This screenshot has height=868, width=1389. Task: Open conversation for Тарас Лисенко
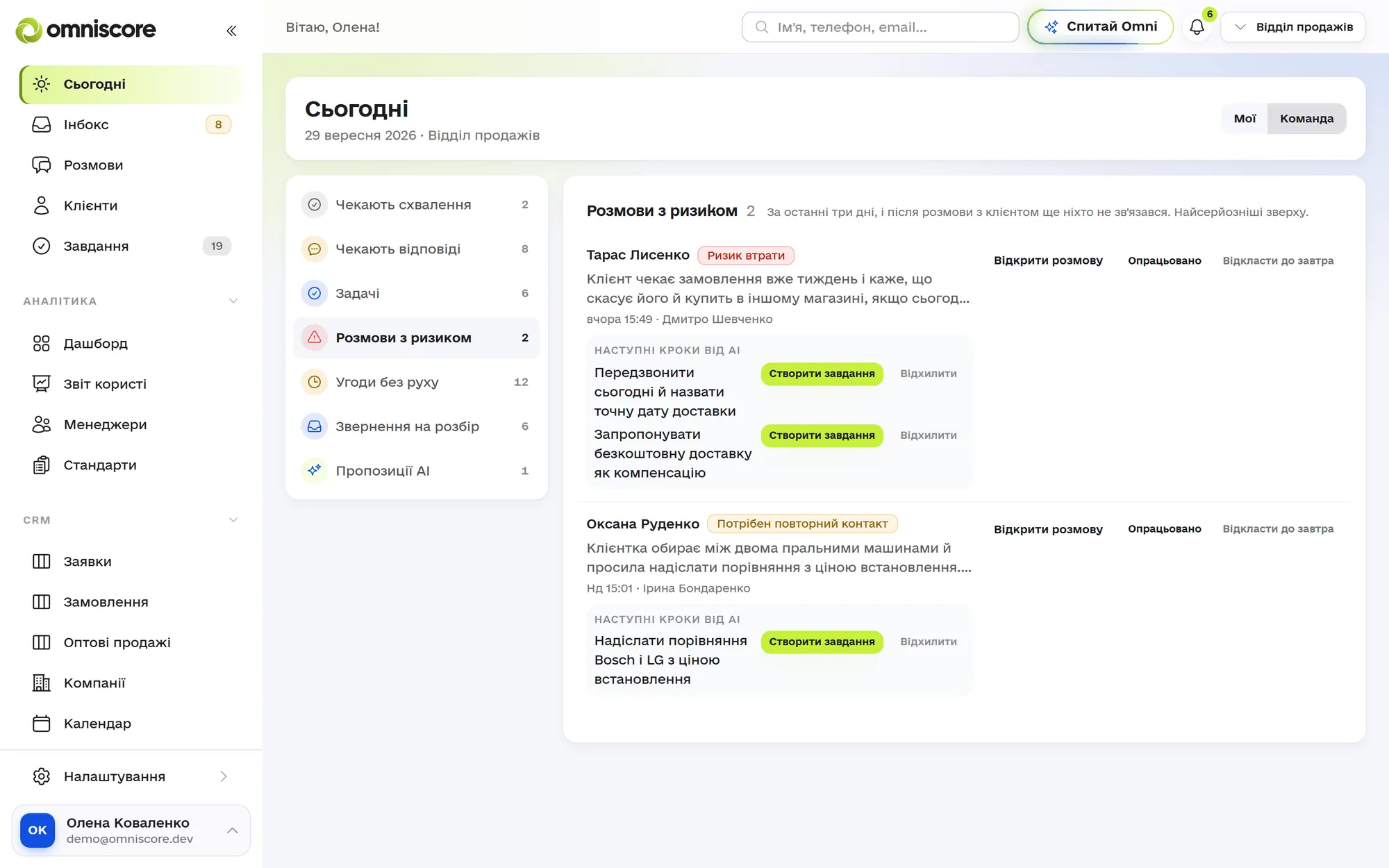1048,260
